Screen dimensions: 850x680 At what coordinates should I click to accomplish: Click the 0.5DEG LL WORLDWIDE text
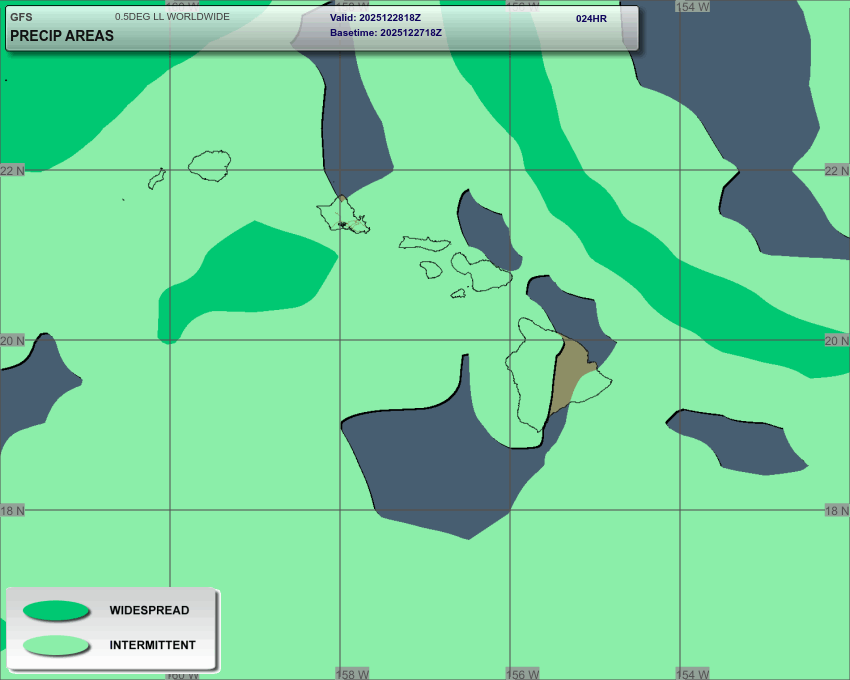[x=172, y=17]
